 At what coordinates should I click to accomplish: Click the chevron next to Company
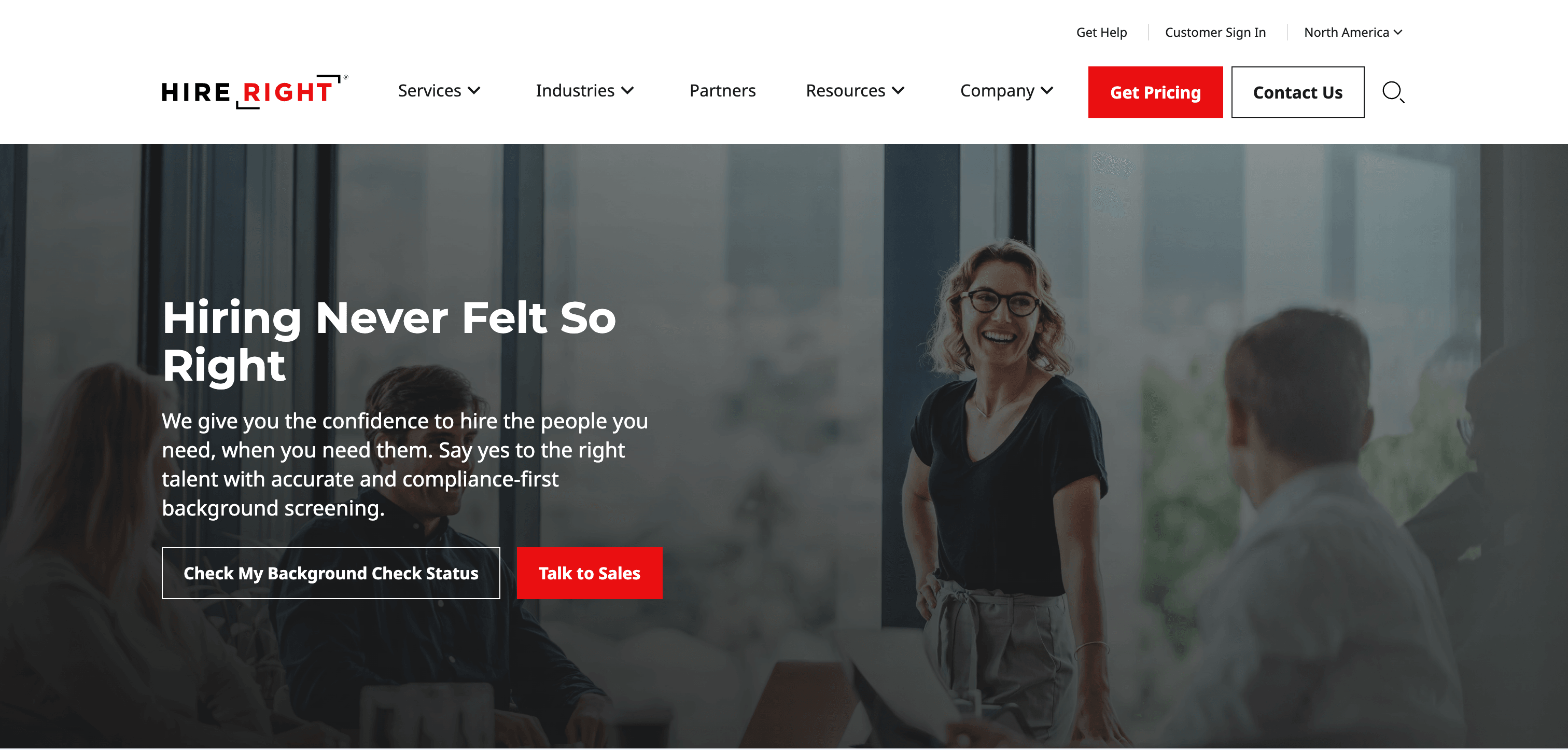[x=1047, y=91]
